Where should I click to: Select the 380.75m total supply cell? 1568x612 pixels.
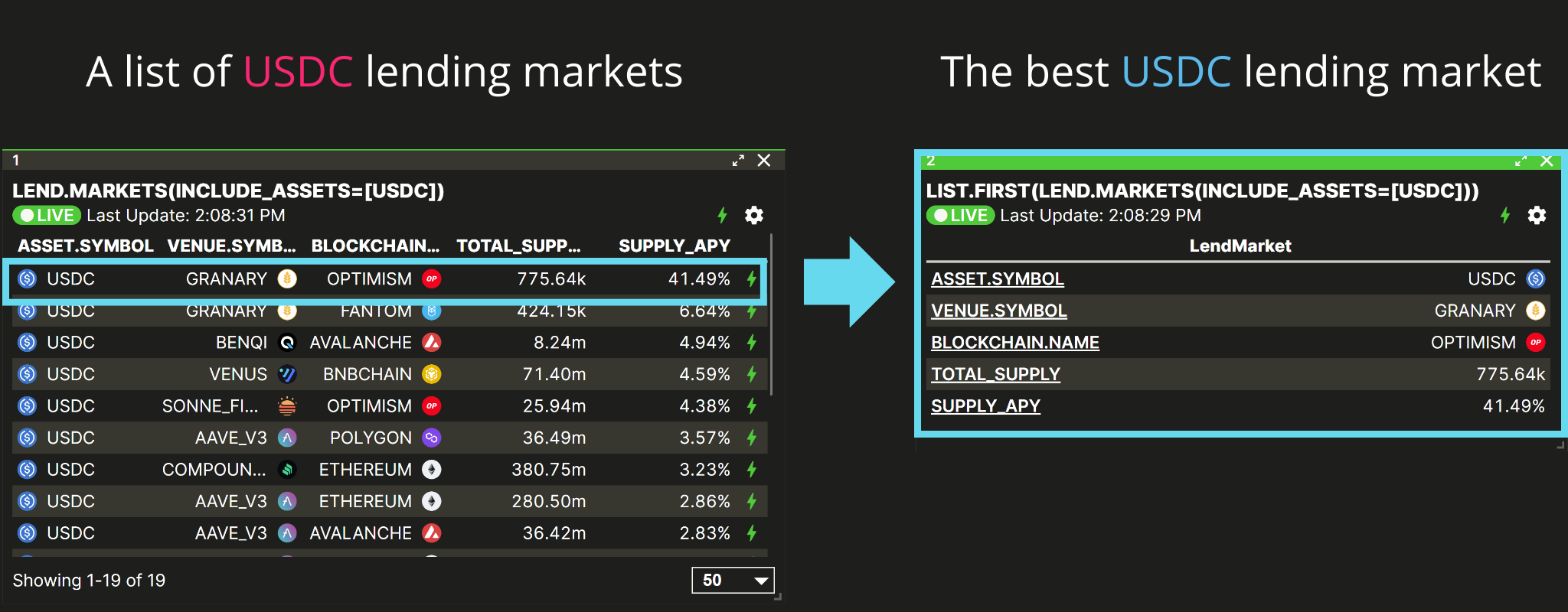tap(549, 470)
